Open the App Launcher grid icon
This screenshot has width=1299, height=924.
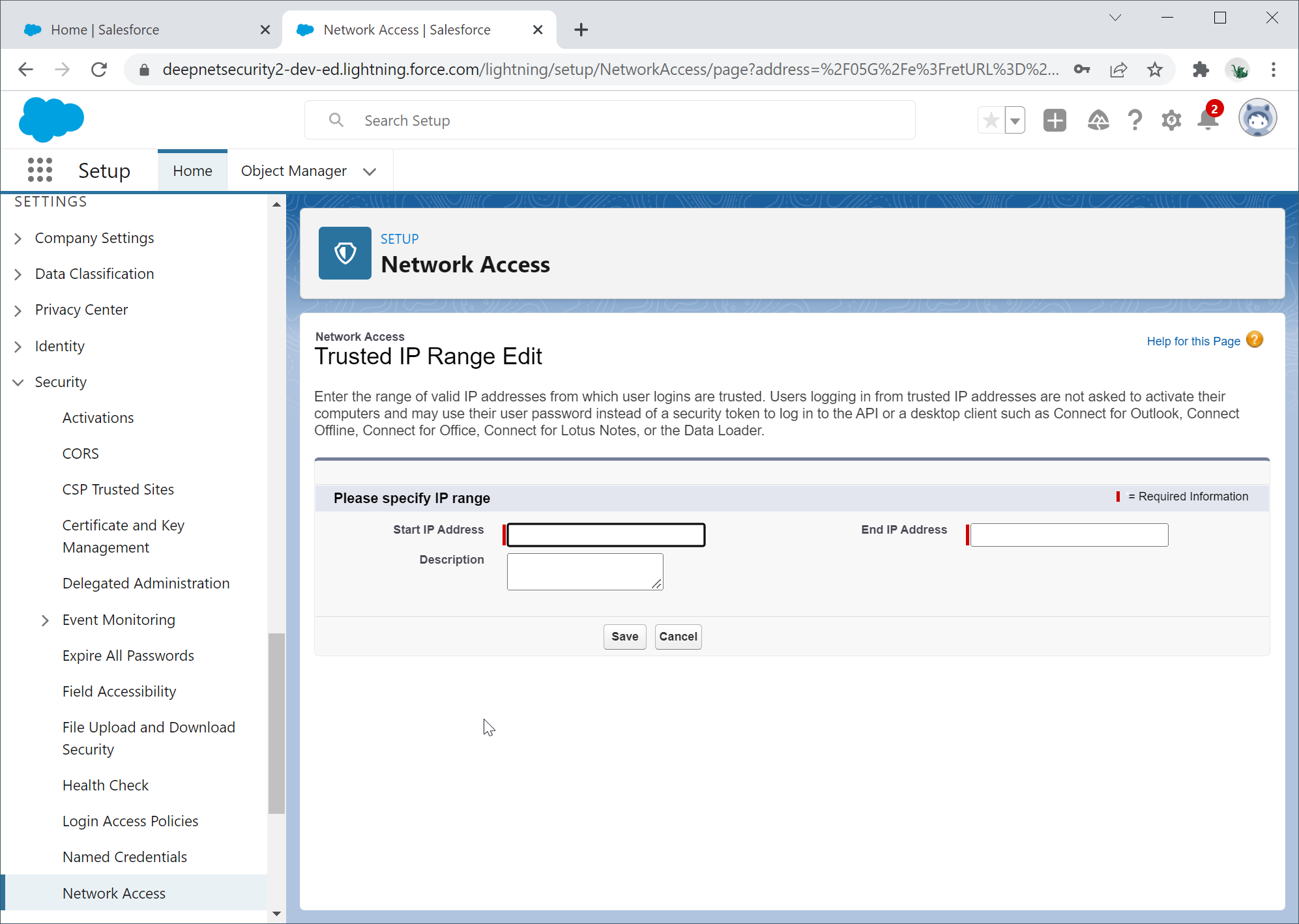[40, 170]
